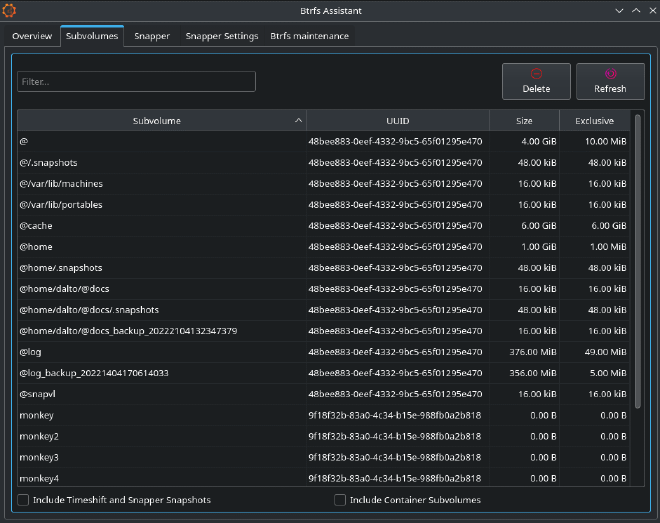
Task: Click the Btrfs Assistant app icon in title bar
Action: 10,10
